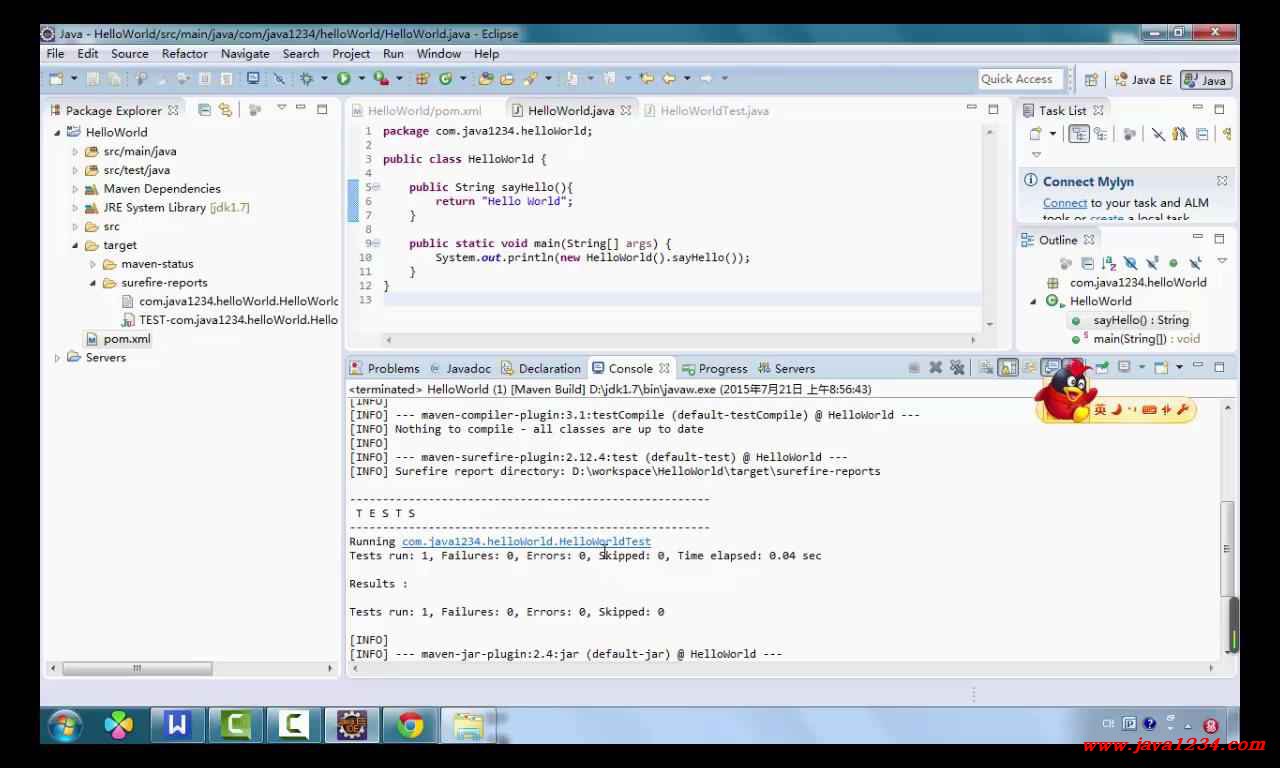The width and height of the screenshot is (1280, 768).
Task: Expand the Servers project node
Action: pos(57,358)
